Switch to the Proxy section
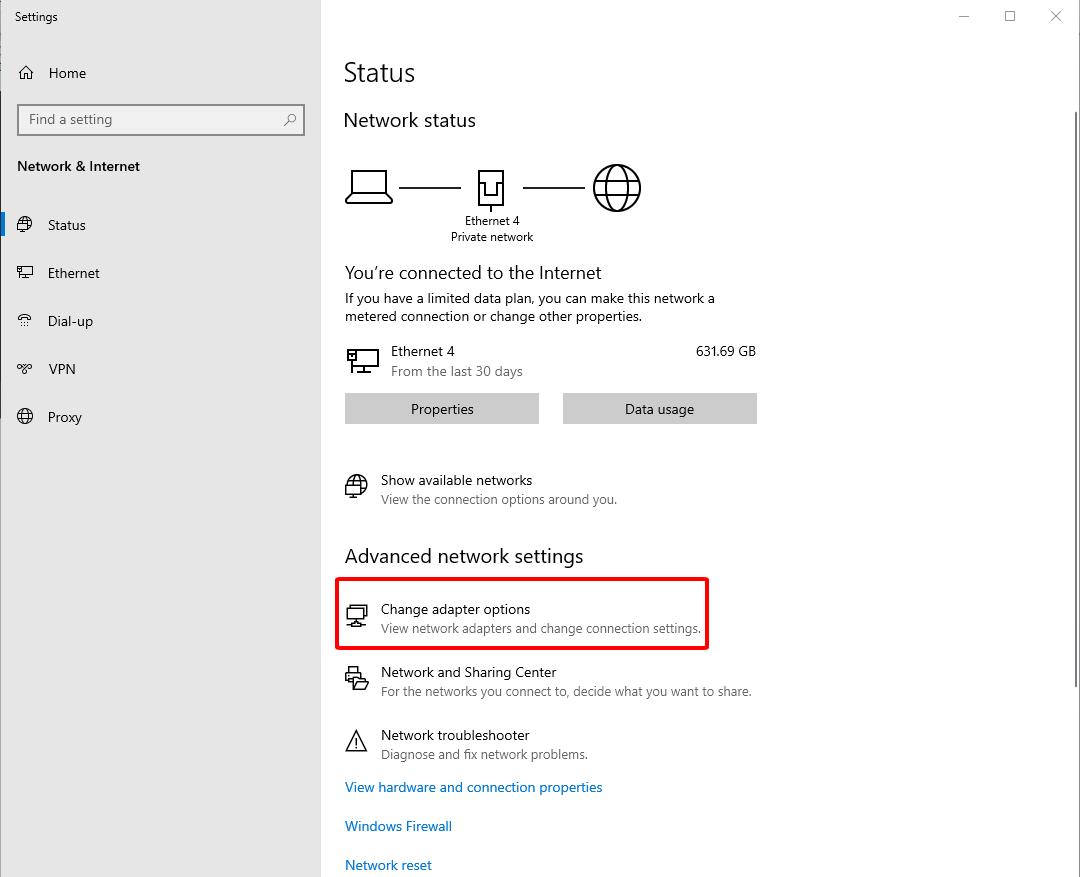 [65, 417]
